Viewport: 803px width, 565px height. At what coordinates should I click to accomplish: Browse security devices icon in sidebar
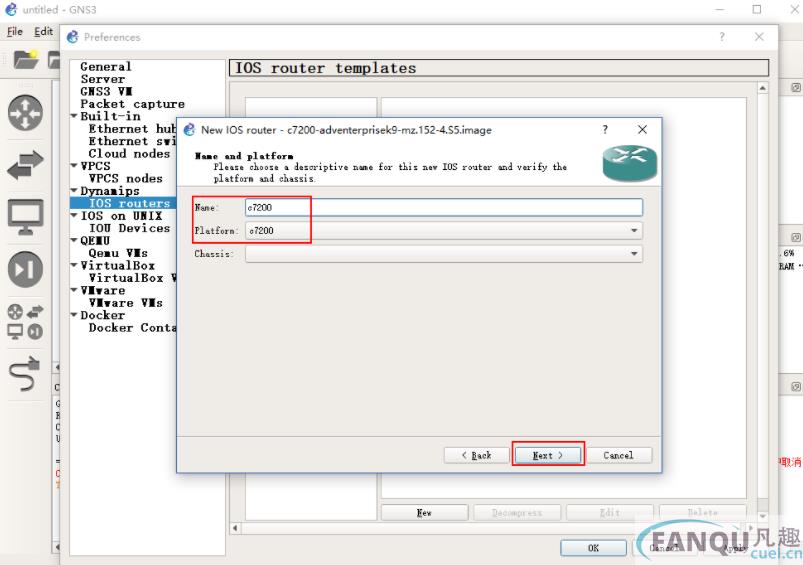25,269
